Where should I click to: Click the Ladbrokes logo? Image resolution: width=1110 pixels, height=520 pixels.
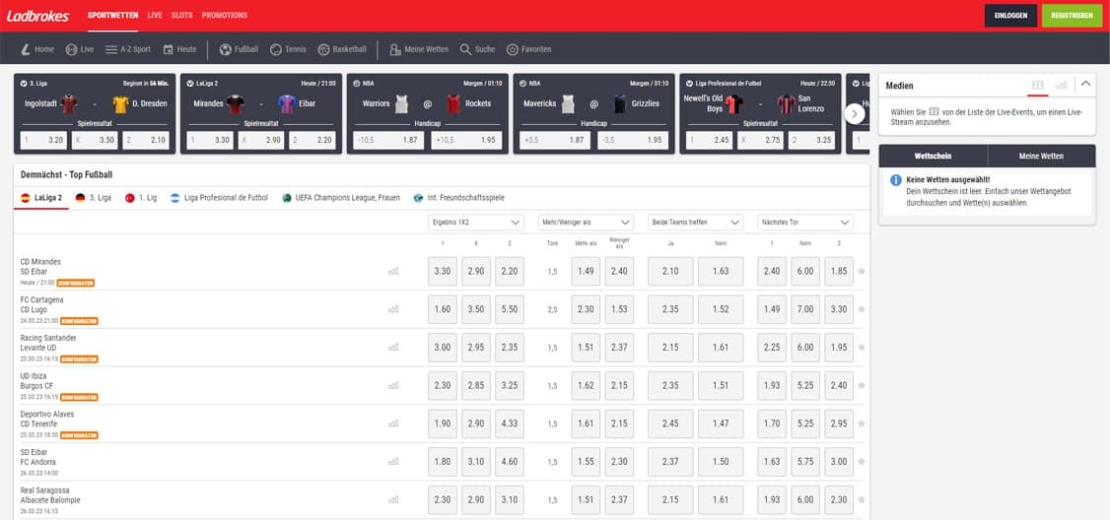tap(38, 16)
